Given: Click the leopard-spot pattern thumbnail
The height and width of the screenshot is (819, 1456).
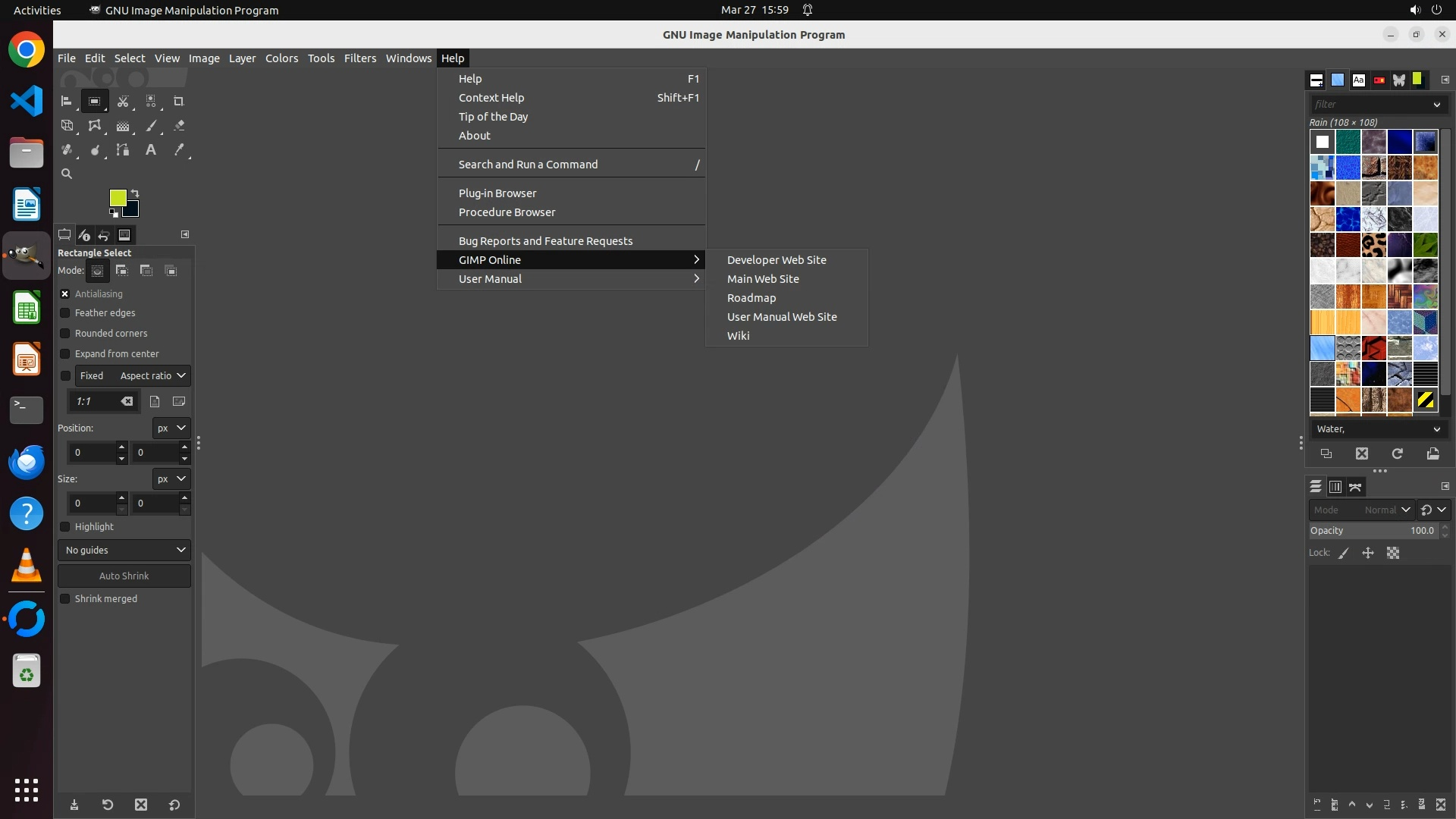Looking at the screenshot, I should point(1373,245).
